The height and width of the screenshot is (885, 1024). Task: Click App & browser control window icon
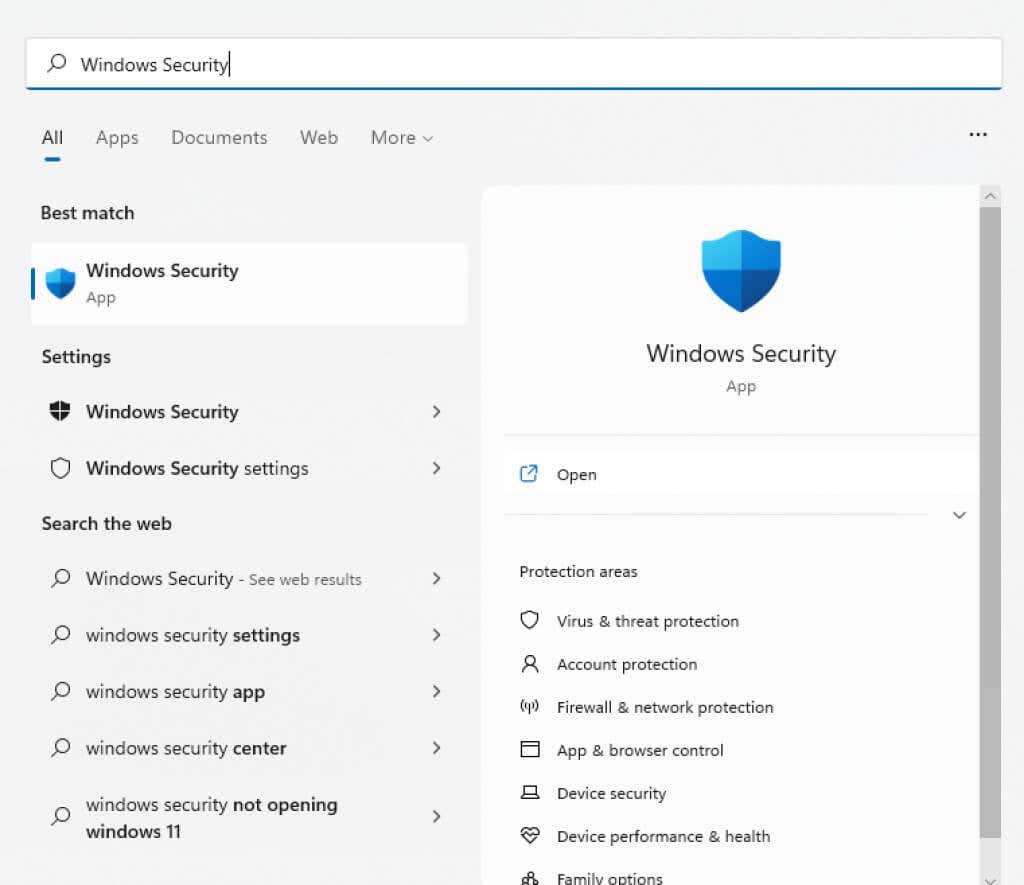530,749
